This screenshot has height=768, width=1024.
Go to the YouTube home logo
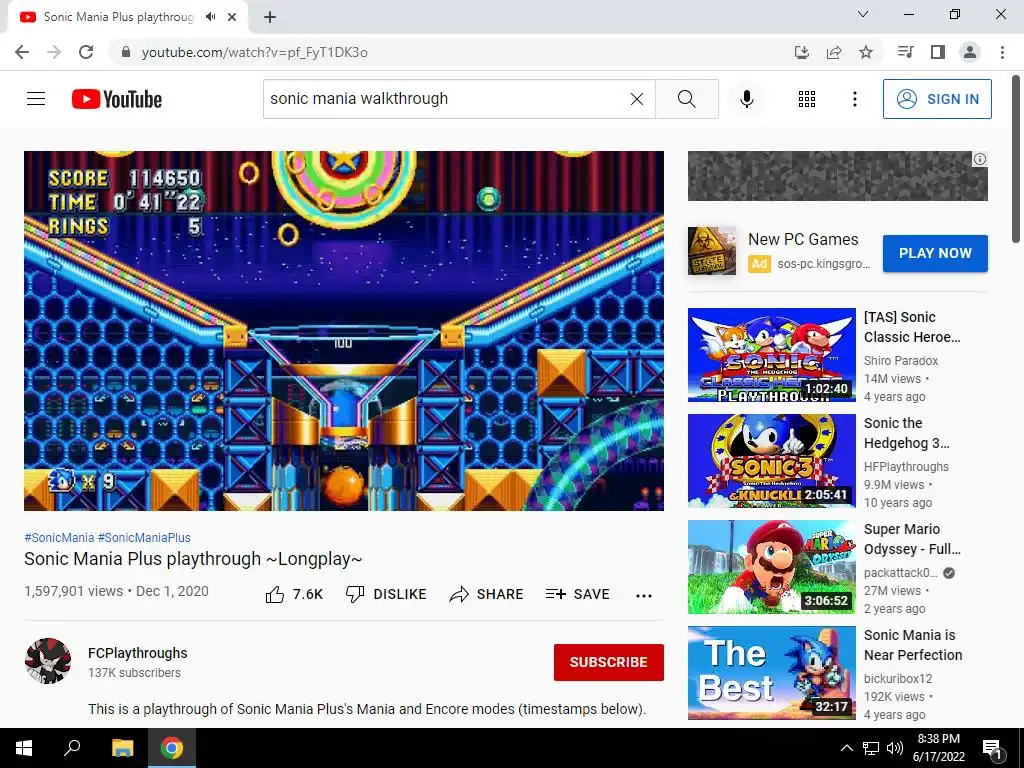117,99
